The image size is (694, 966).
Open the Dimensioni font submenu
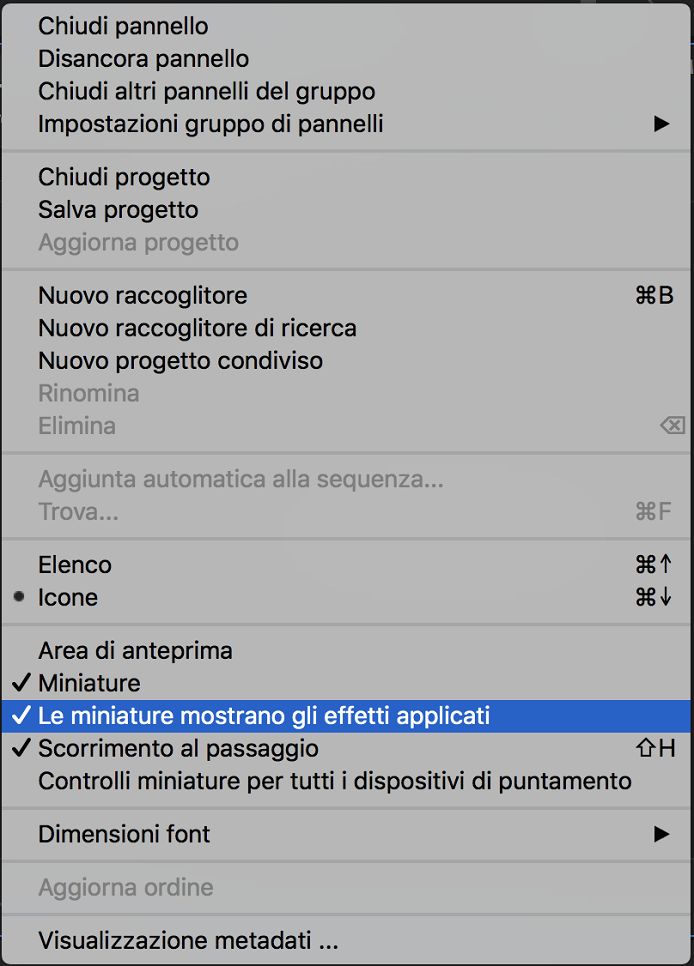pos(124,834)
